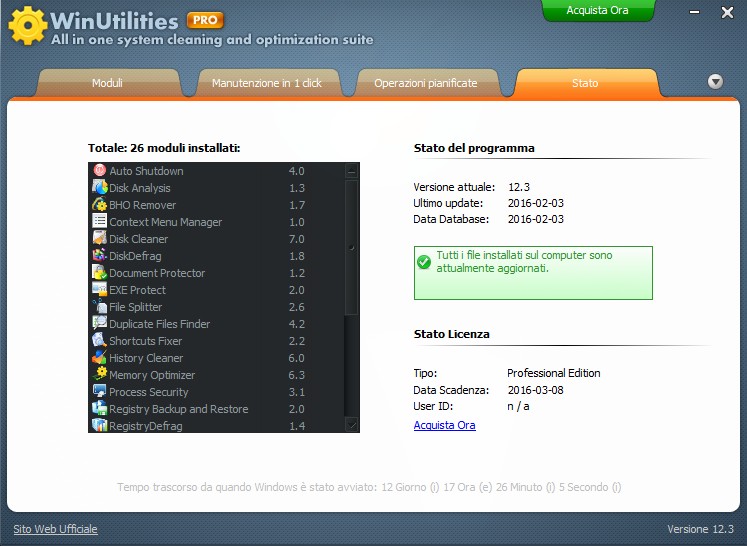This screenshot has height=546, width=747.
Task: Click the Professional Edition license type
Action: click(554, 373)
